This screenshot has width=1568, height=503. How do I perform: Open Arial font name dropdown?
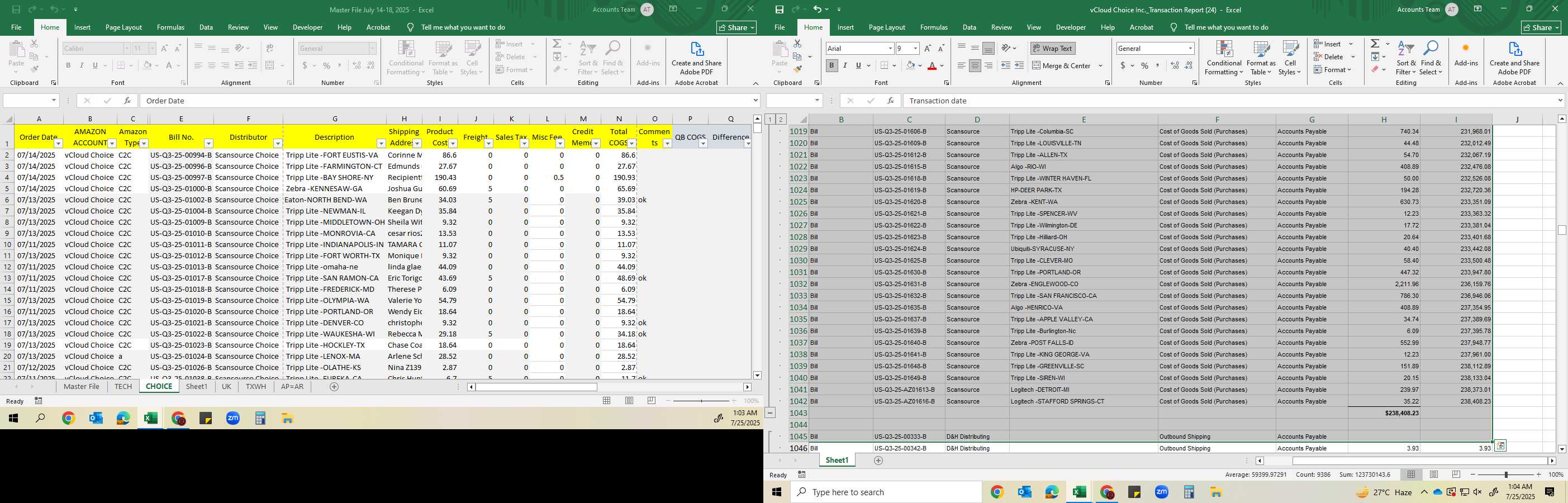(x=890, y=48)
